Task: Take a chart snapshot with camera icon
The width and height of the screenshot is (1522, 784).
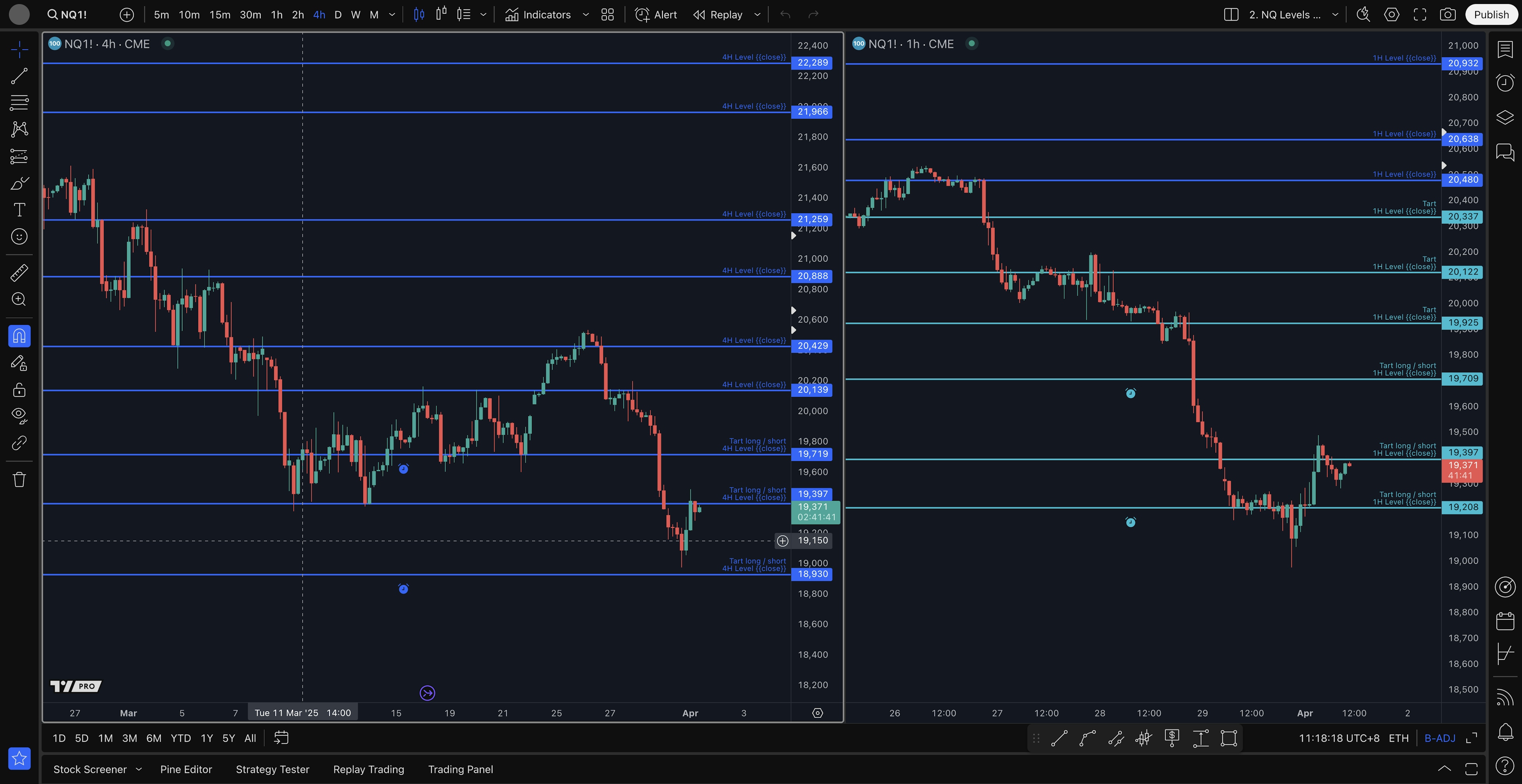Action: (1447, 15)
